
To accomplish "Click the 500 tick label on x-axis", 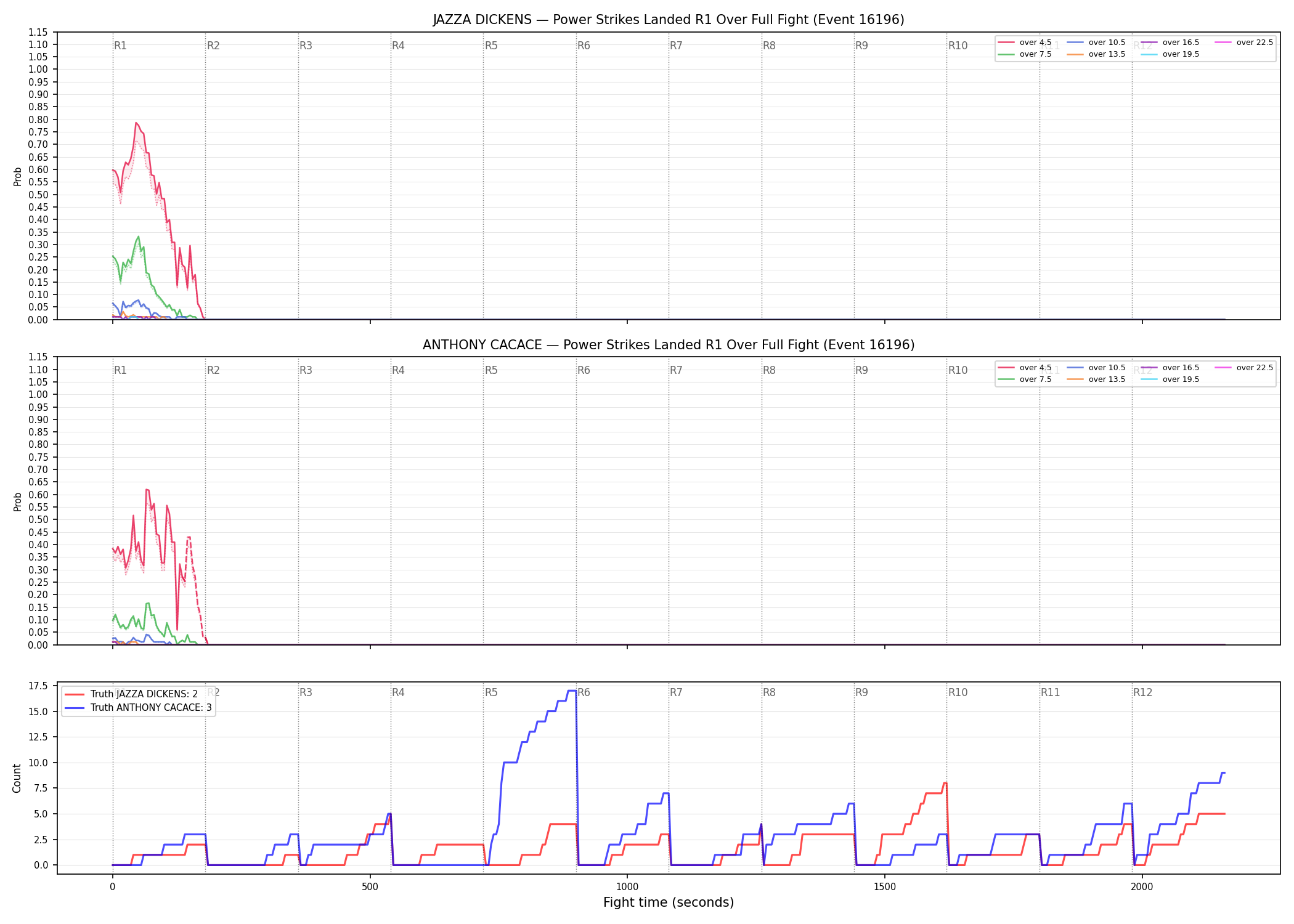I will [370, 887].
